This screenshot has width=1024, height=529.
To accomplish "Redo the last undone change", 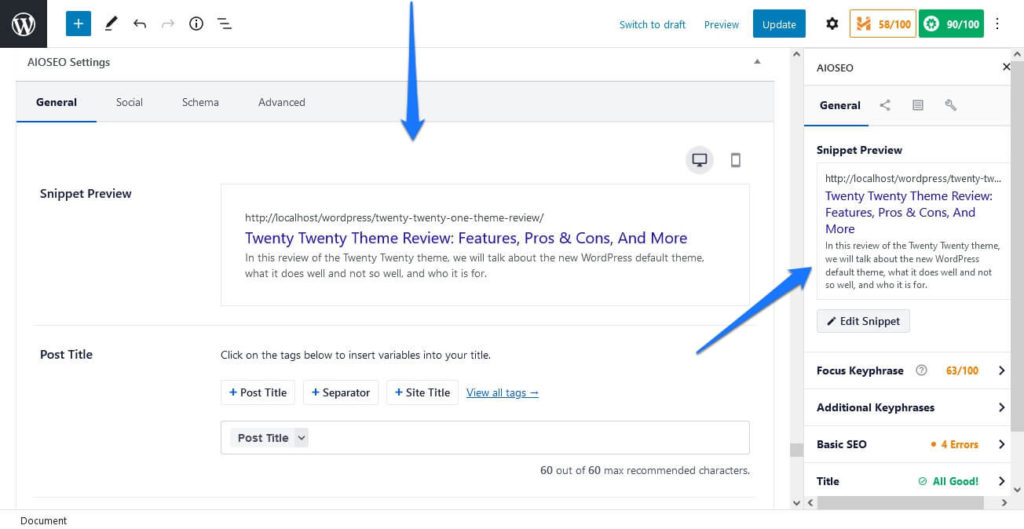I will [168, 24].
